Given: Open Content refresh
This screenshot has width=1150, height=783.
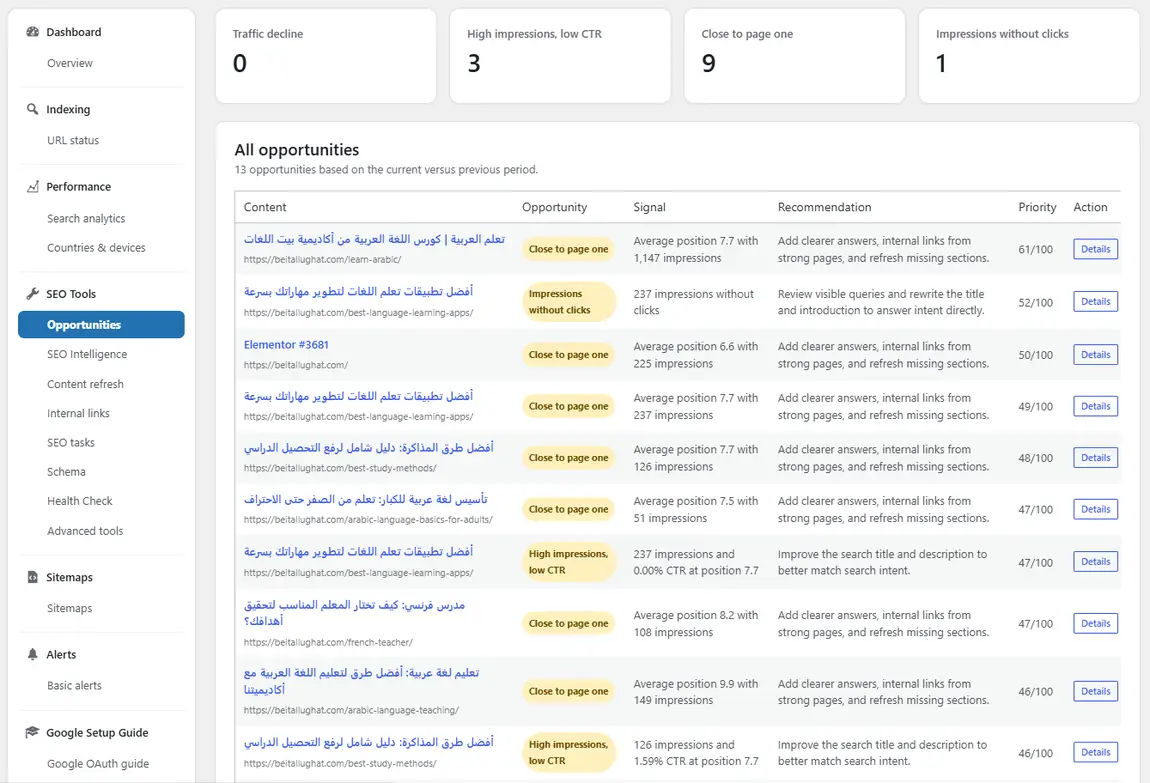Looking at the screenshot, I should pyautogui.click(x=85, y=384).
